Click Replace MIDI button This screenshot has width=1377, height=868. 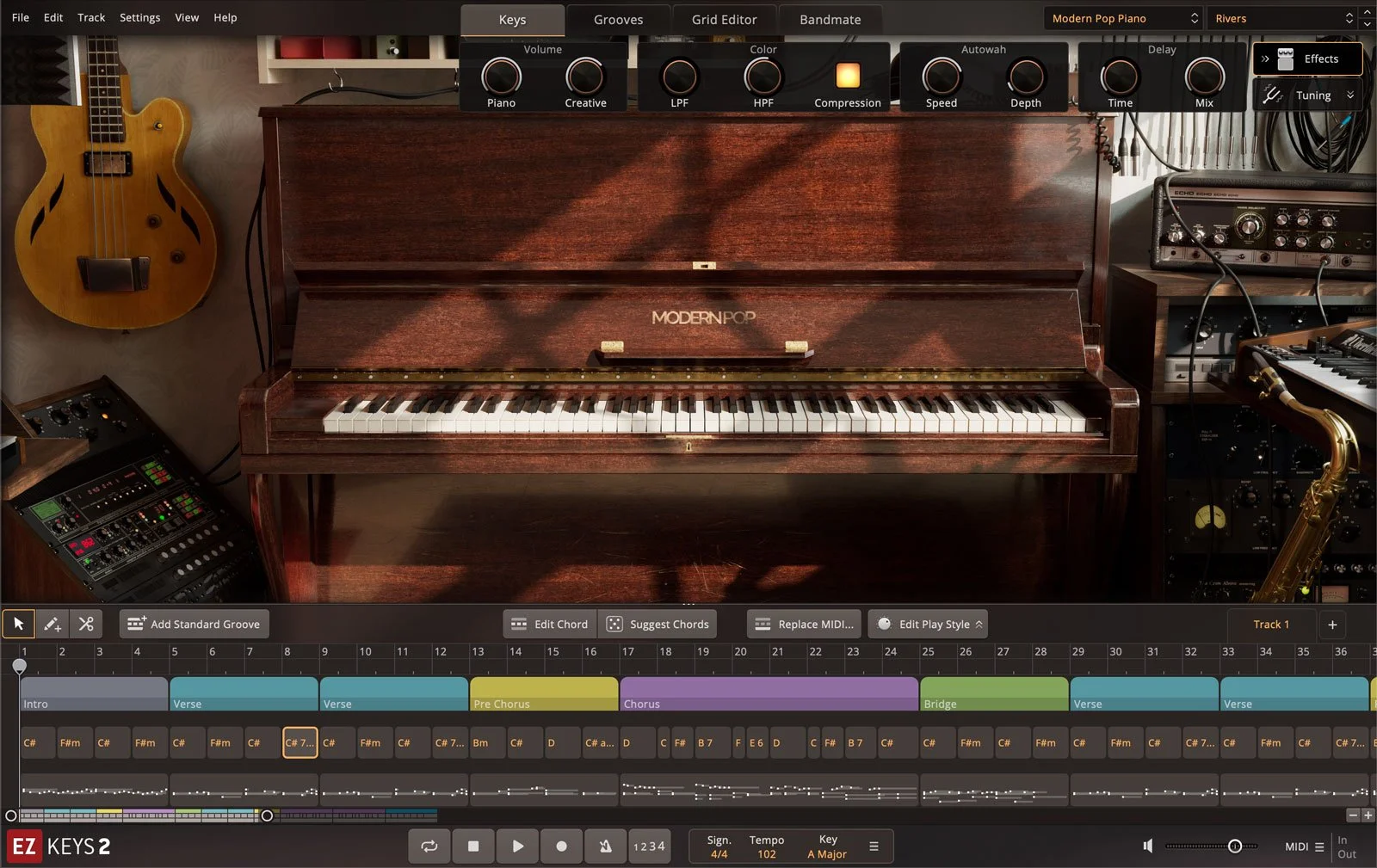(x=804, y=624)
